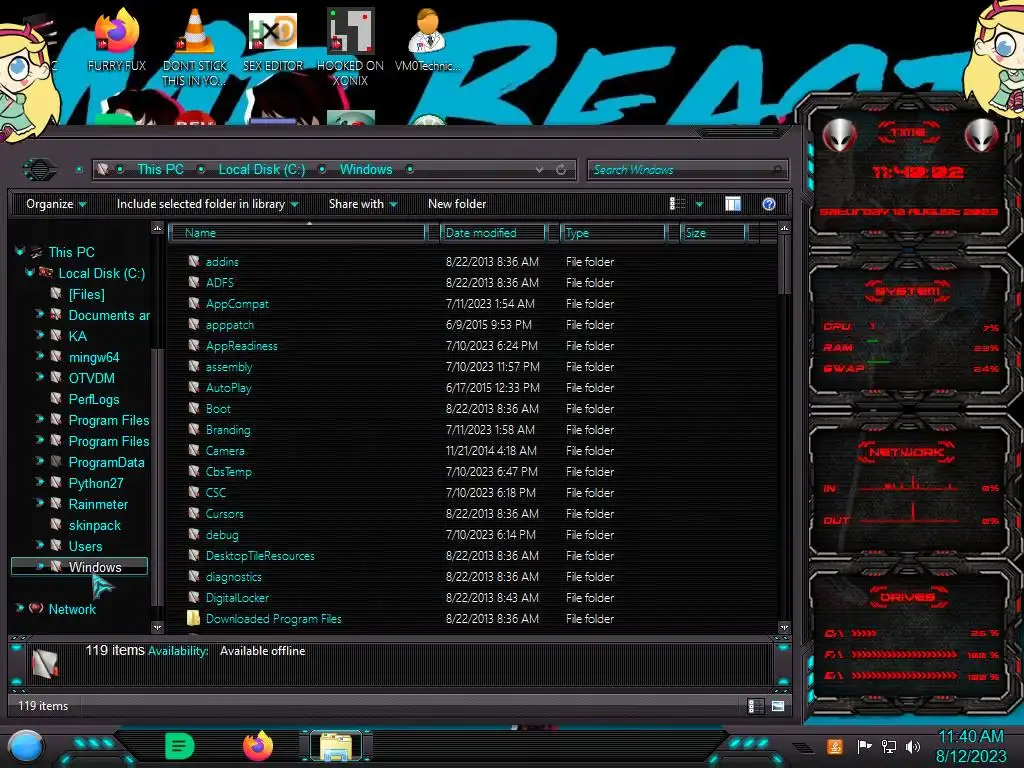The image size is (1024, 768).
Task: Sort by the Type column header
Action: pyautogui.click(x=613, y=233)
